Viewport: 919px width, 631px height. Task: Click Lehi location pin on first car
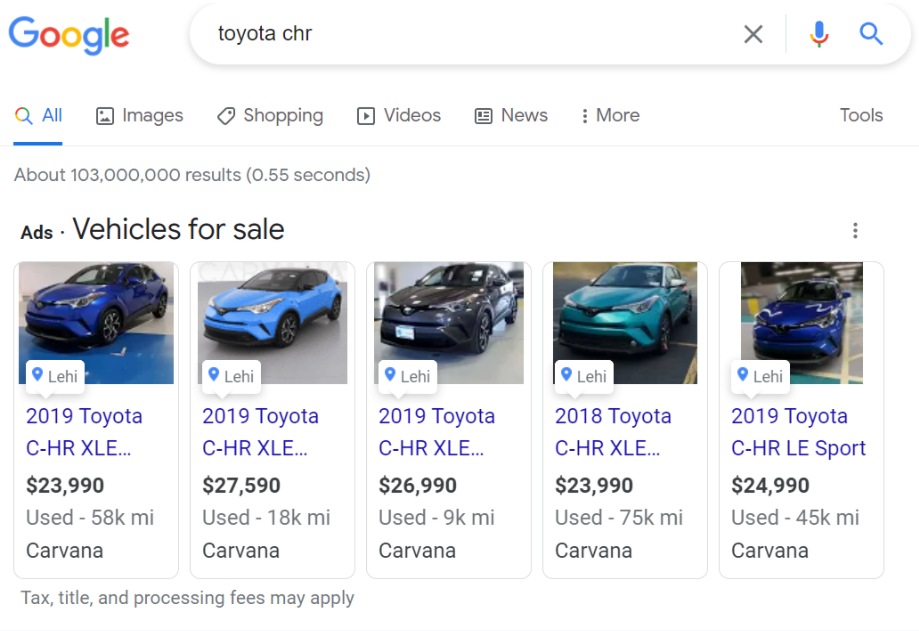[x=38, y=375]
